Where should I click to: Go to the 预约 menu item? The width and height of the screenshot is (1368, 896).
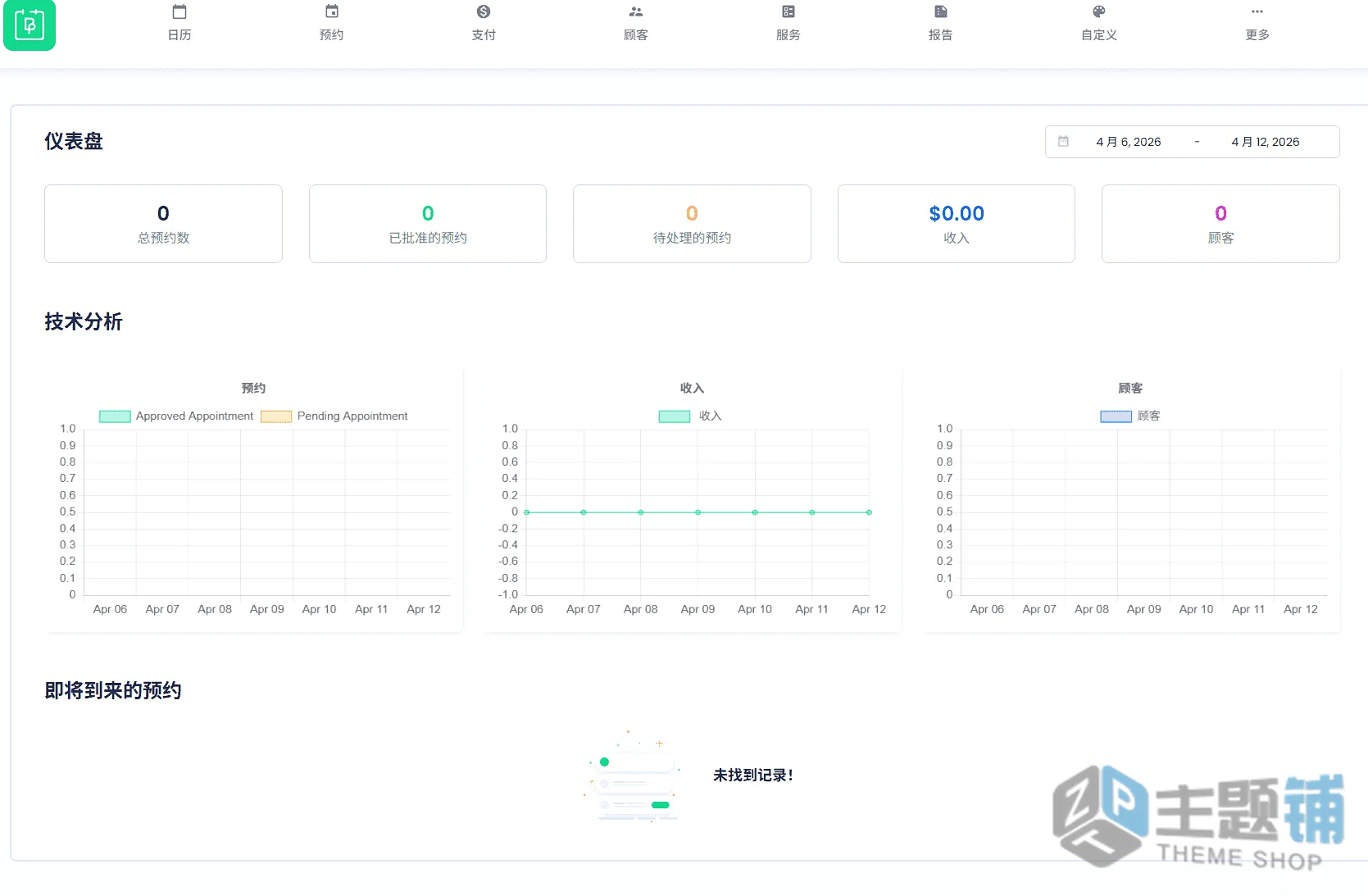tap(332, 35)
